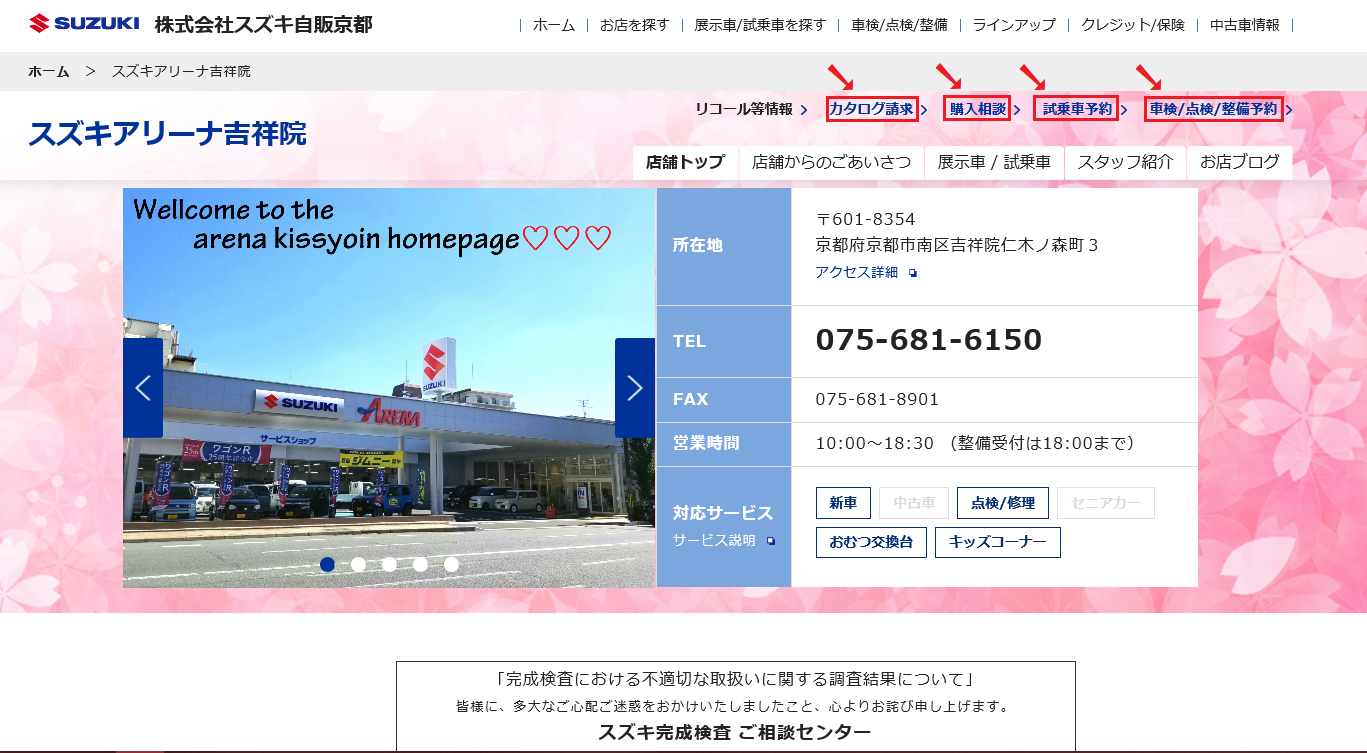Click the phone number 075-681-6150
This screenshot has height=753, width=1367.
click(929, 340)
